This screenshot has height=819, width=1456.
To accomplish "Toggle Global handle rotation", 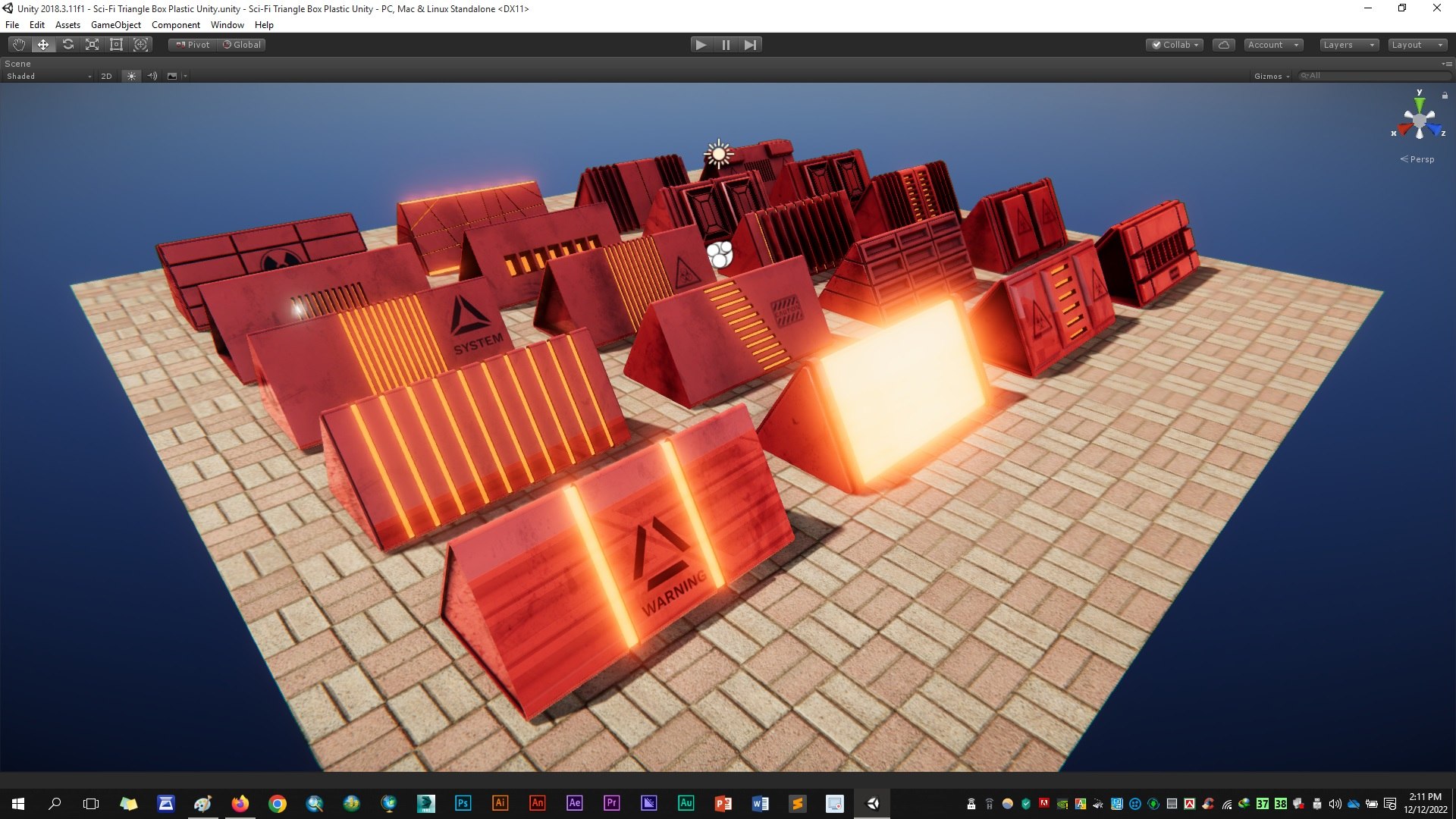I will tap(241, 45).
